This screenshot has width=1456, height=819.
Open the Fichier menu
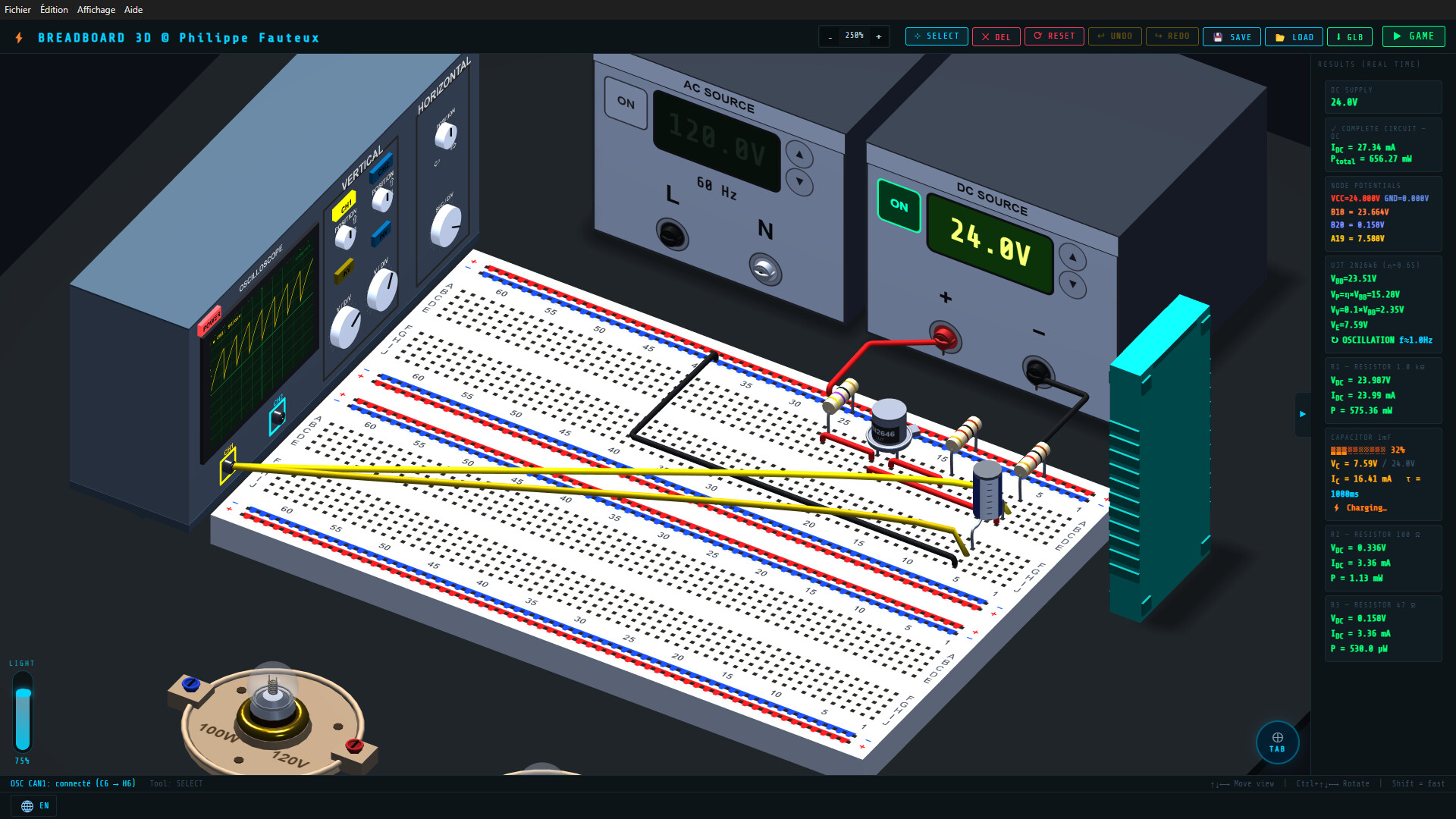click(17, 10)
